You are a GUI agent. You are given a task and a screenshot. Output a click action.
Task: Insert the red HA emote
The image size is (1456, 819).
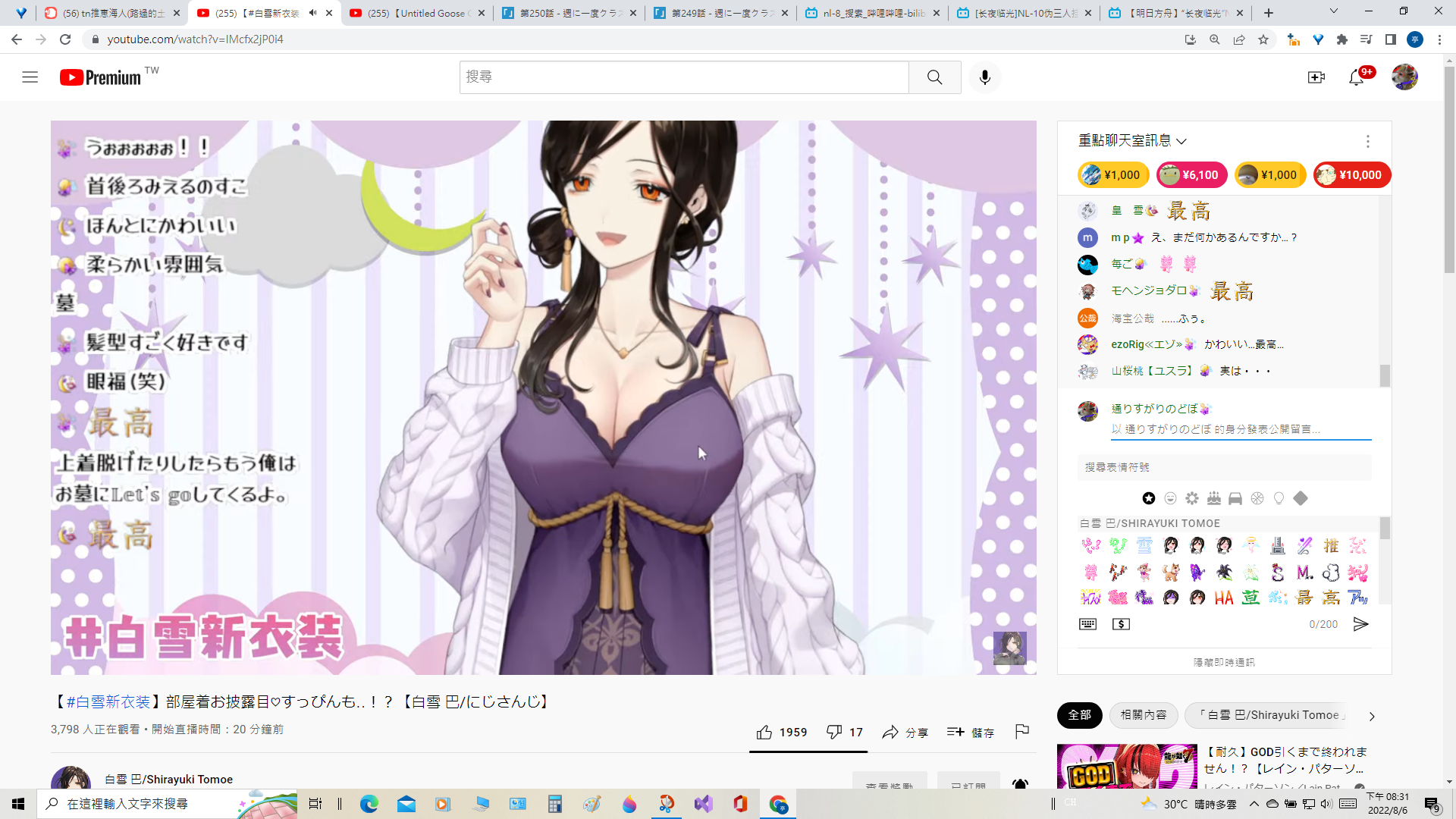point(1224,598)
